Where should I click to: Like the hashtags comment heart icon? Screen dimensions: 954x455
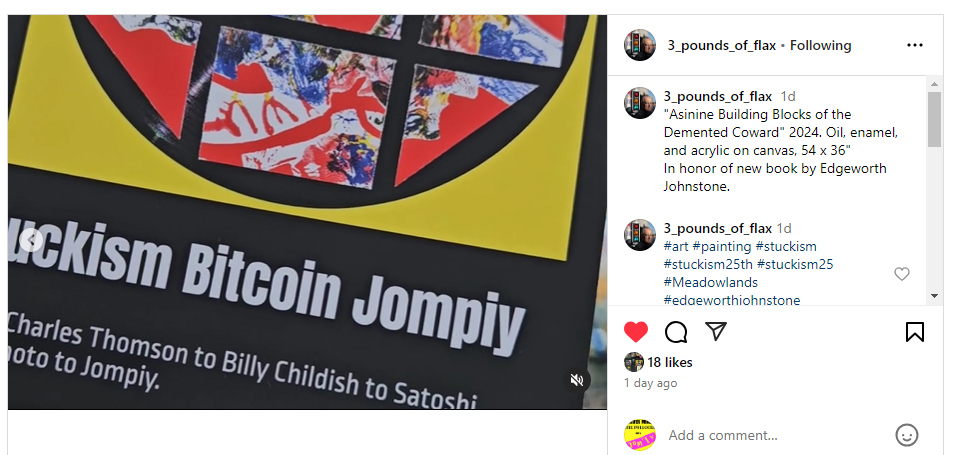(x=902, y=274)
